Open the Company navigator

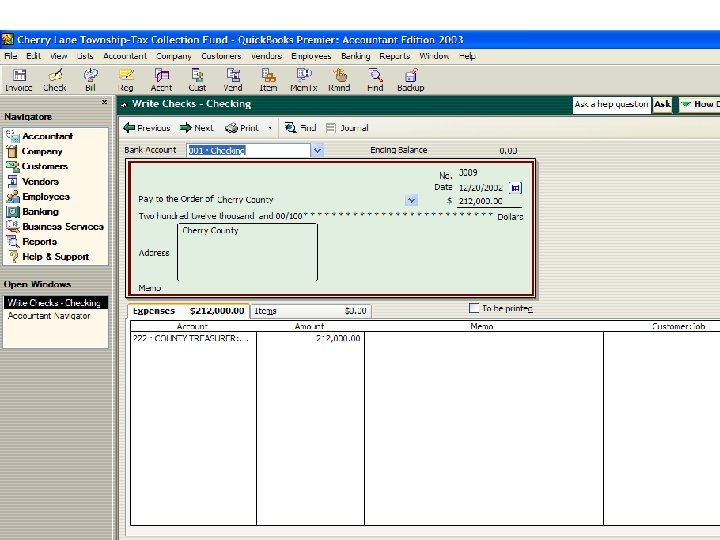click(34, 151)
